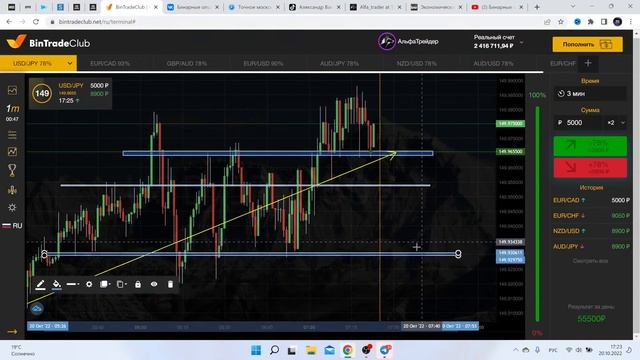
Task: Click the Пополнить deposit button
Action: click(x=587, y=44)
